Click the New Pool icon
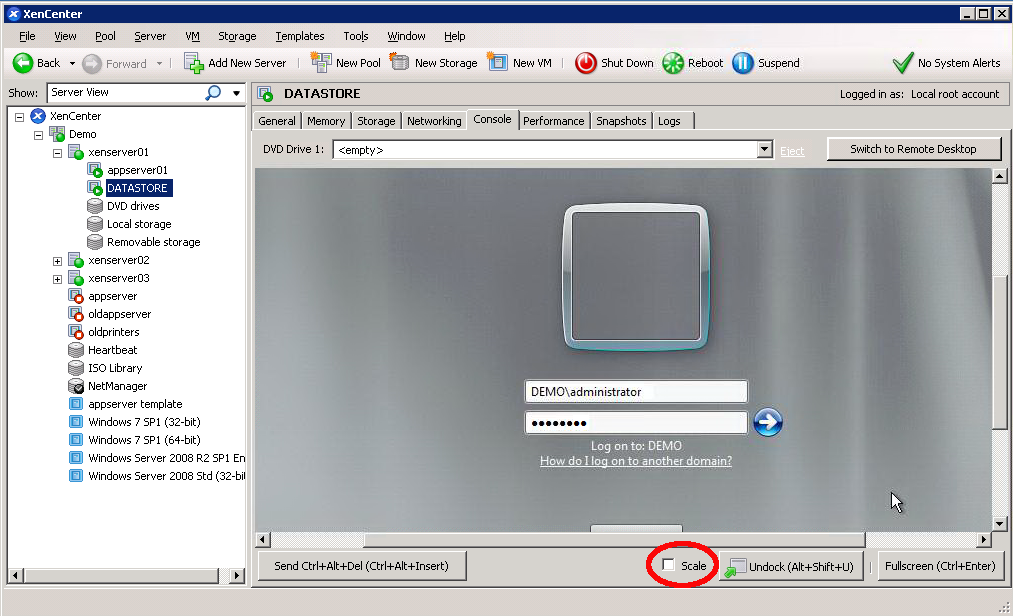 click(x=320, y=63)
